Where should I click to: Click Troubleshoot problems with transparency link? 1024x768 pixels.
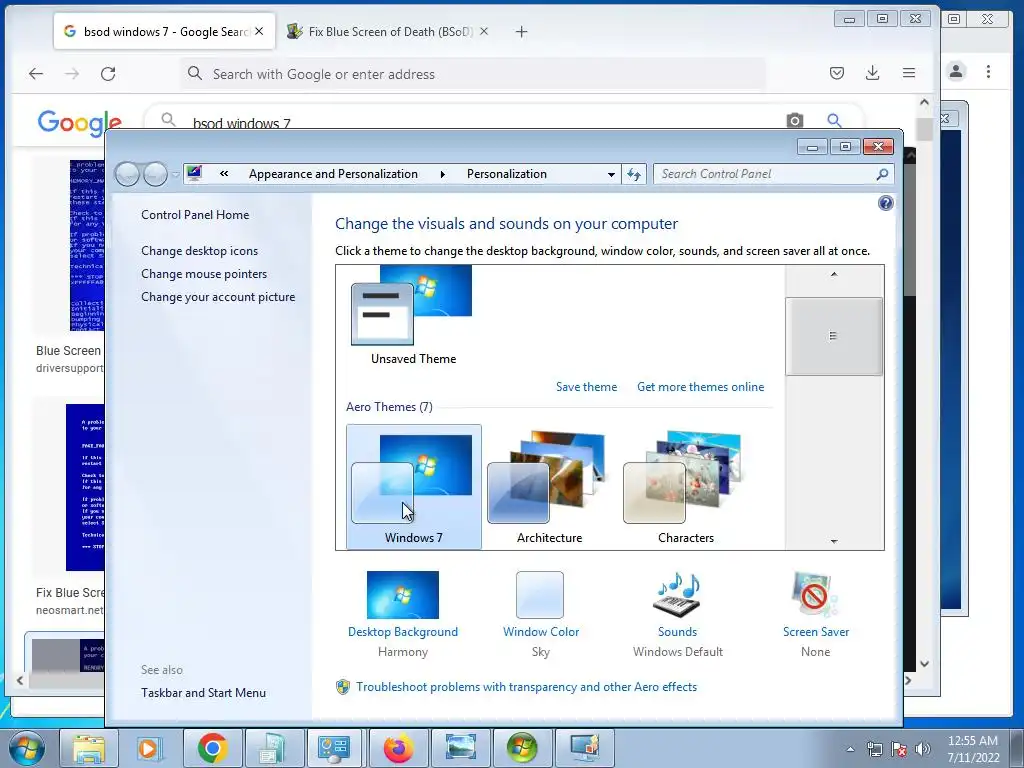(526, 687)
